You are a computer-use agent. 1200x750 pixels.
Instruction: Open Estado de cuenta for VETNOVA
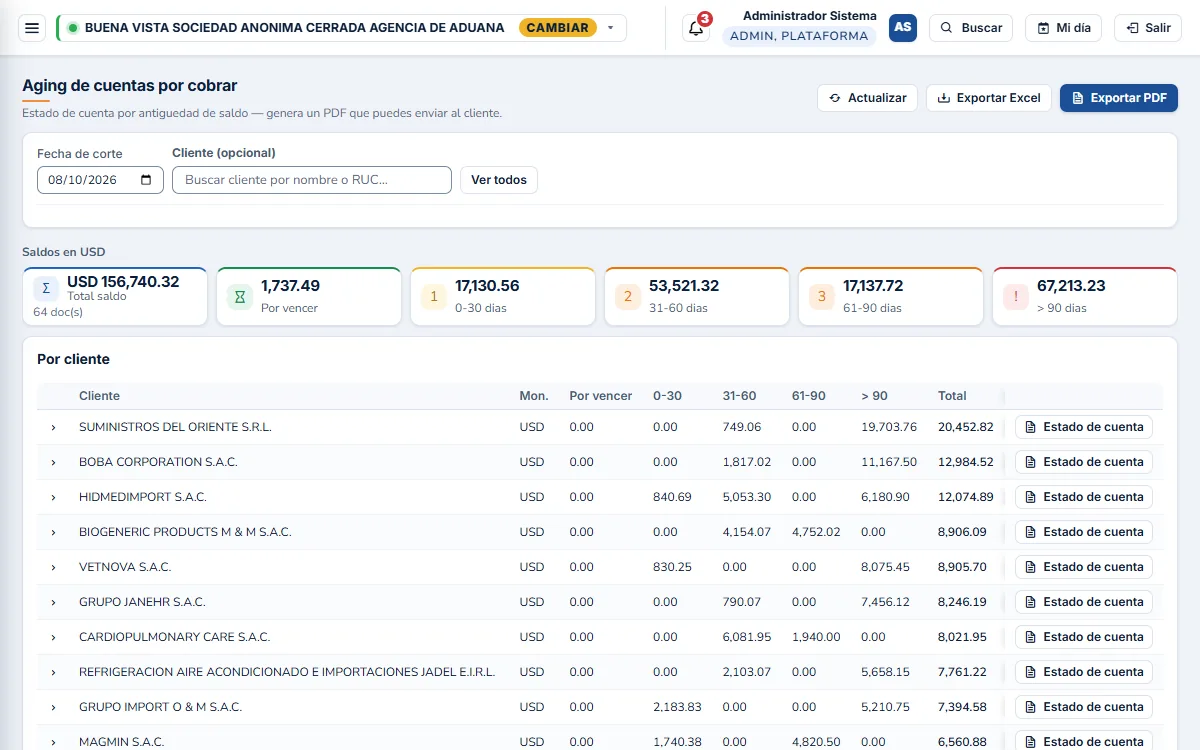(x=1084, y=567)
